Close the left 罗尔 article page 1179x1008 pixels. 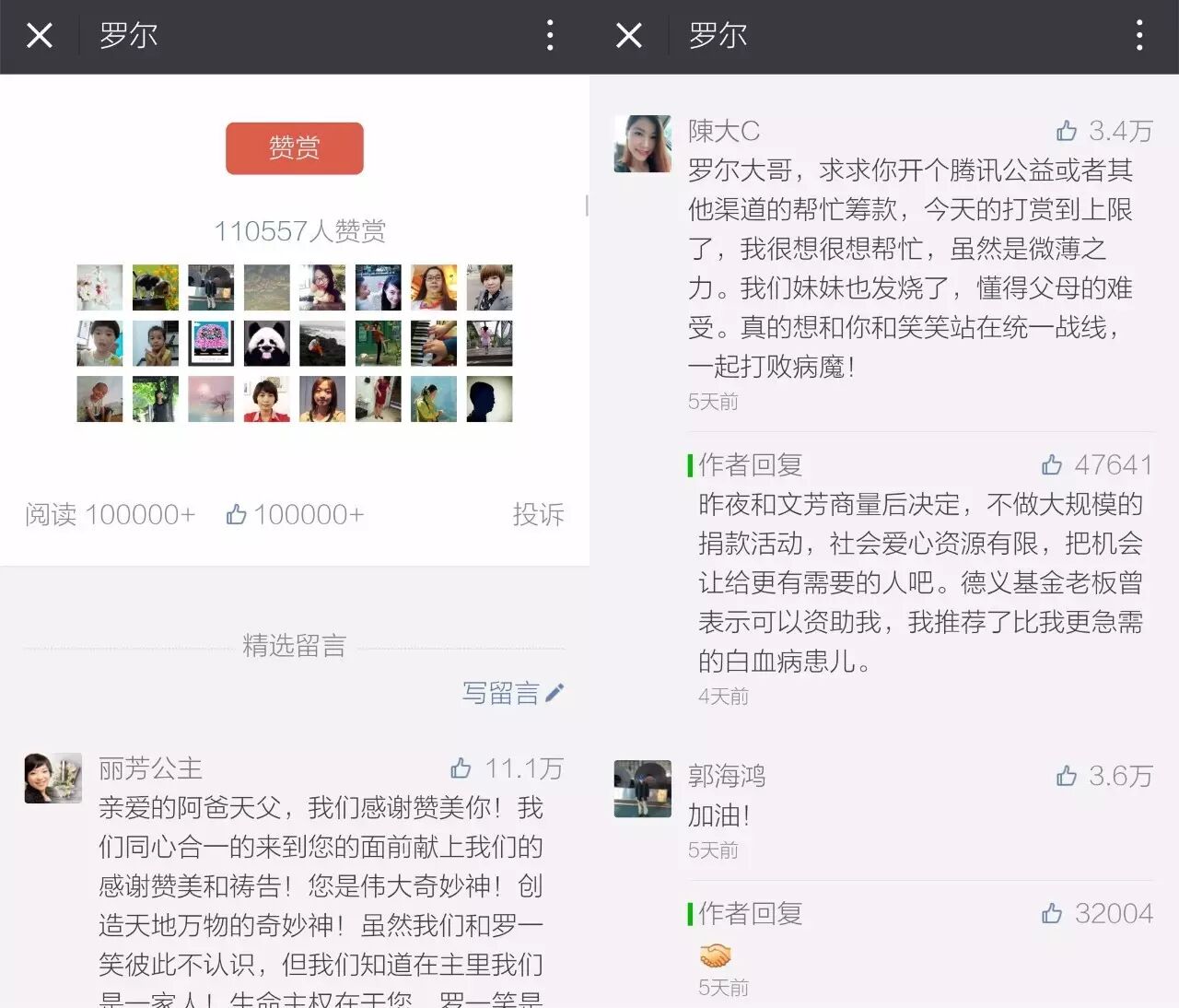click(40, 36)
